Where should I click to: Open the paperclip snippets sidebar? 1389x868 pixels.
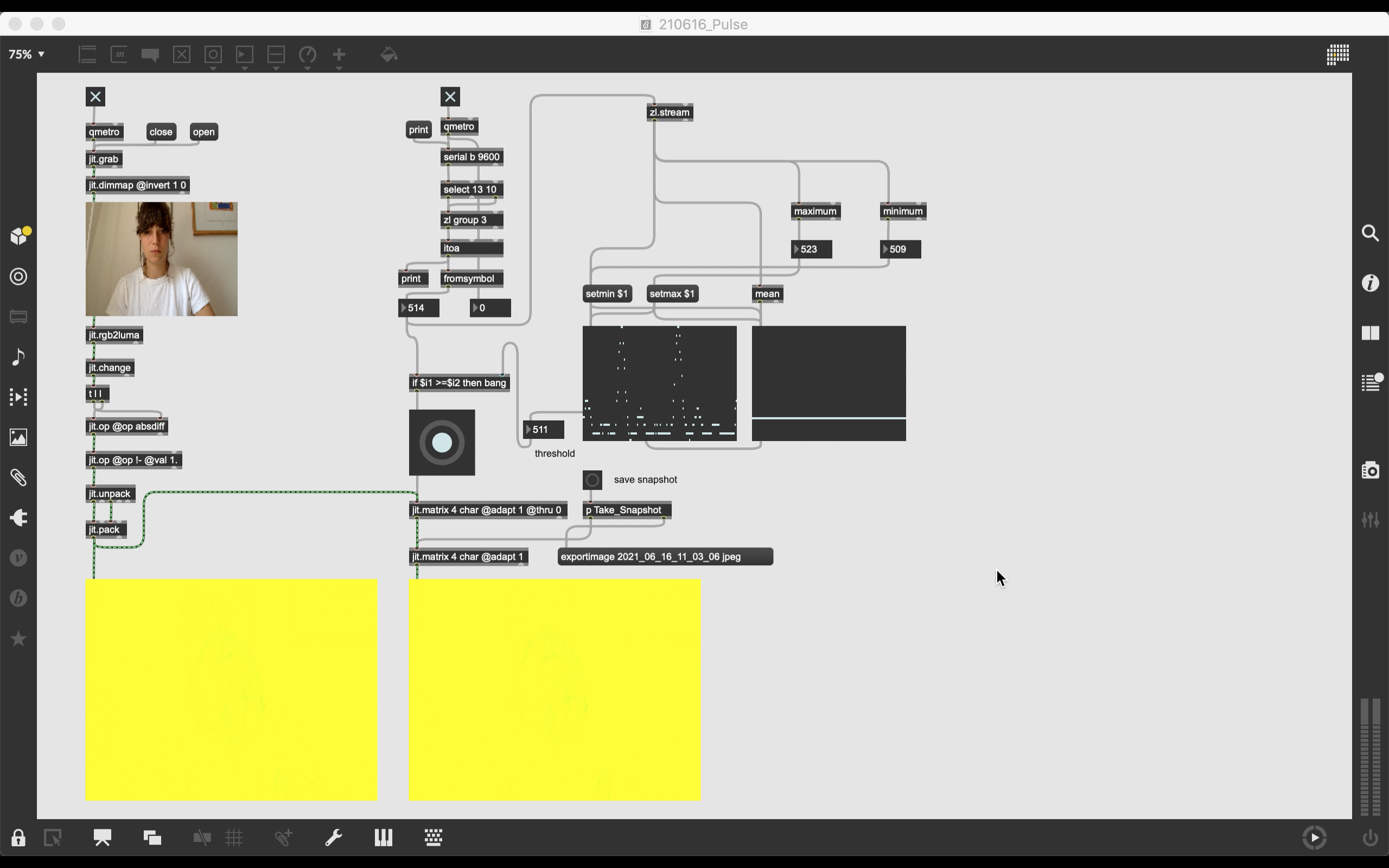click(x=18, y=477)
